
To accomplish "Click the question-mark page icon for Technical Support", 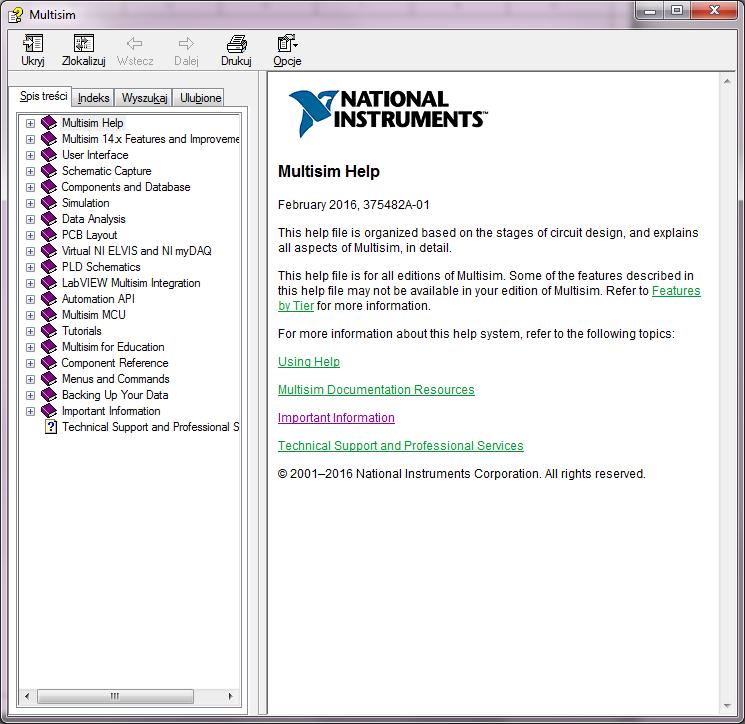I will [51, 427].
